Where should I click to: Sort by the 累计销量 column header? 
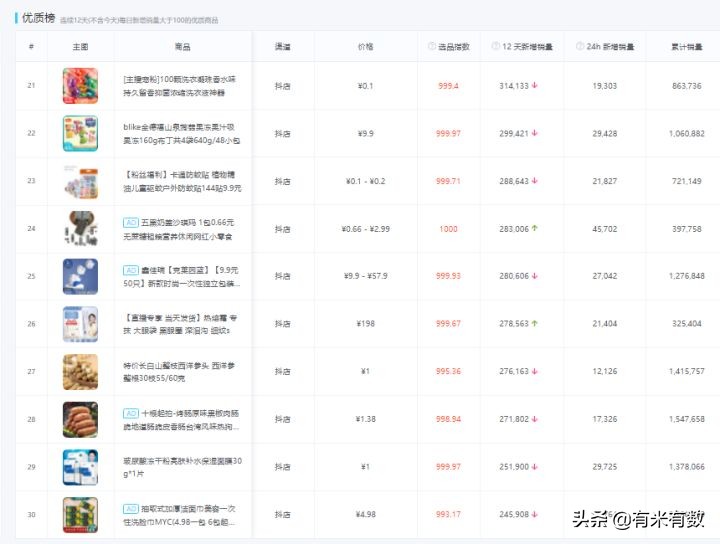coord(687,46)
